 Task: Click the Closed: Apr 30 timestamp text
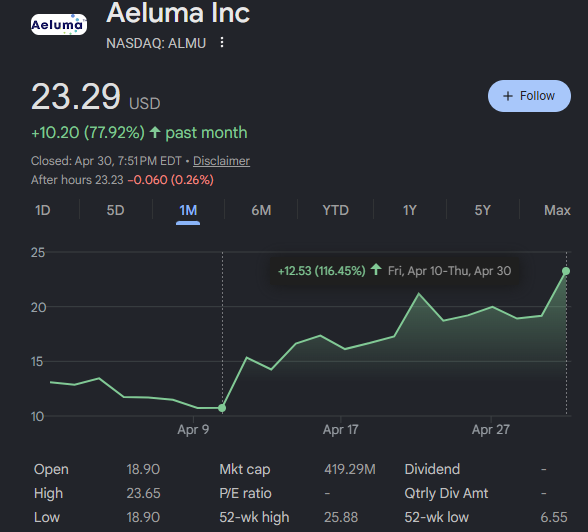tap(106, 161)
